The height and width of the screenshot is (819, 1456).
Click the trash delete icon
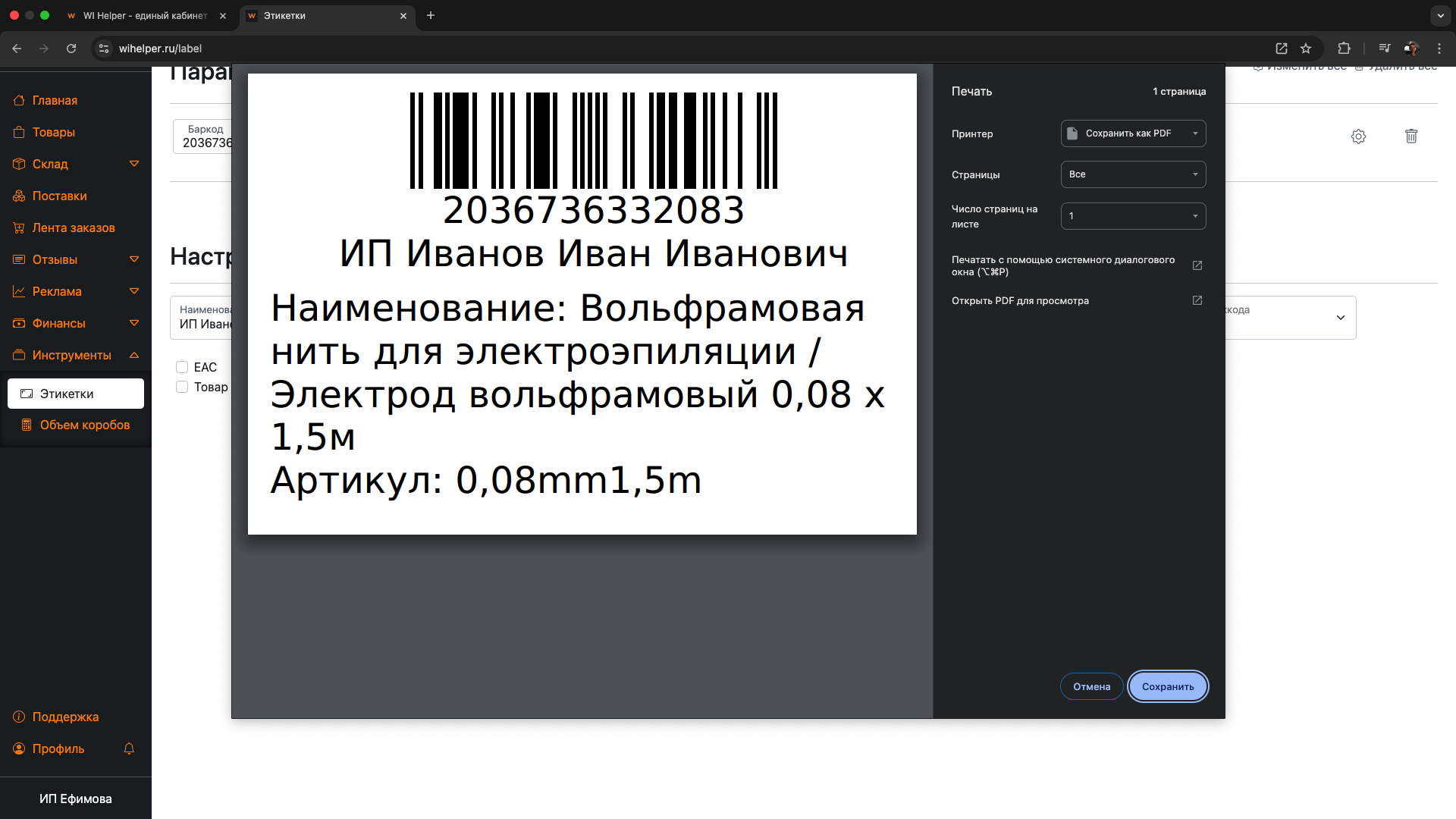(1411, 136)
